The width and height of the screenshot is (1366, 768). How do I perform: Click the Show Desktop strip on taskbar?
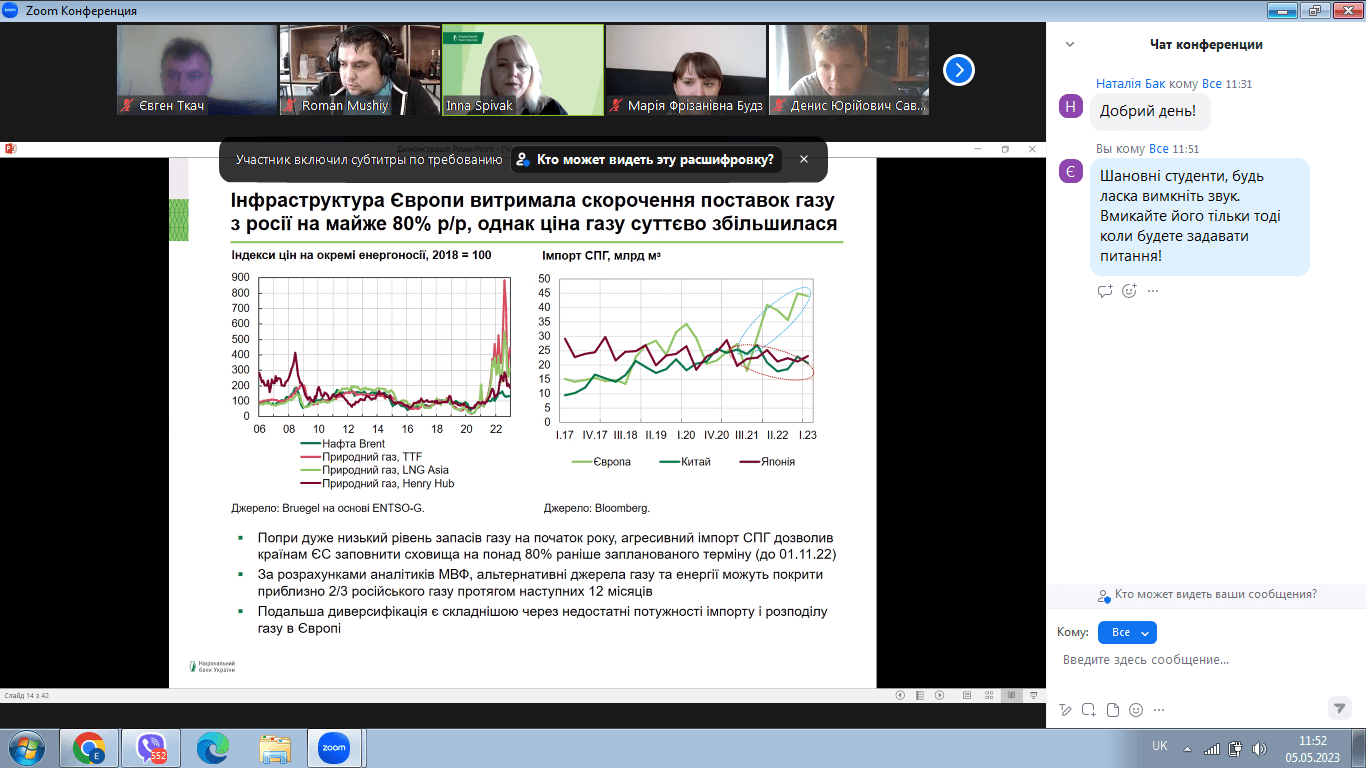pos(1359,748)
